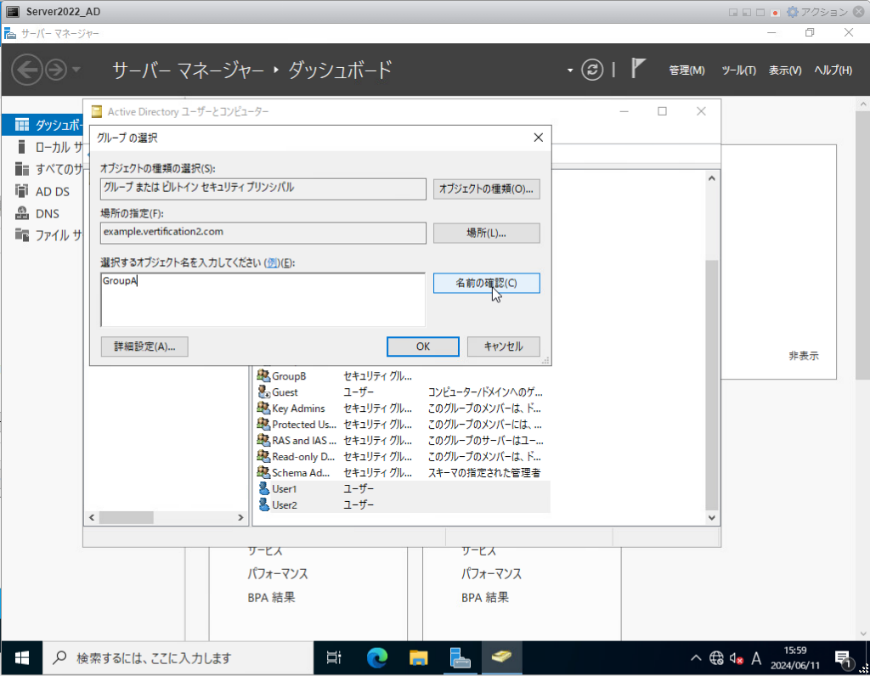This screenshot has width=870, height=676.
Task: Open the Windows Start menu
Action: point(22,658)
